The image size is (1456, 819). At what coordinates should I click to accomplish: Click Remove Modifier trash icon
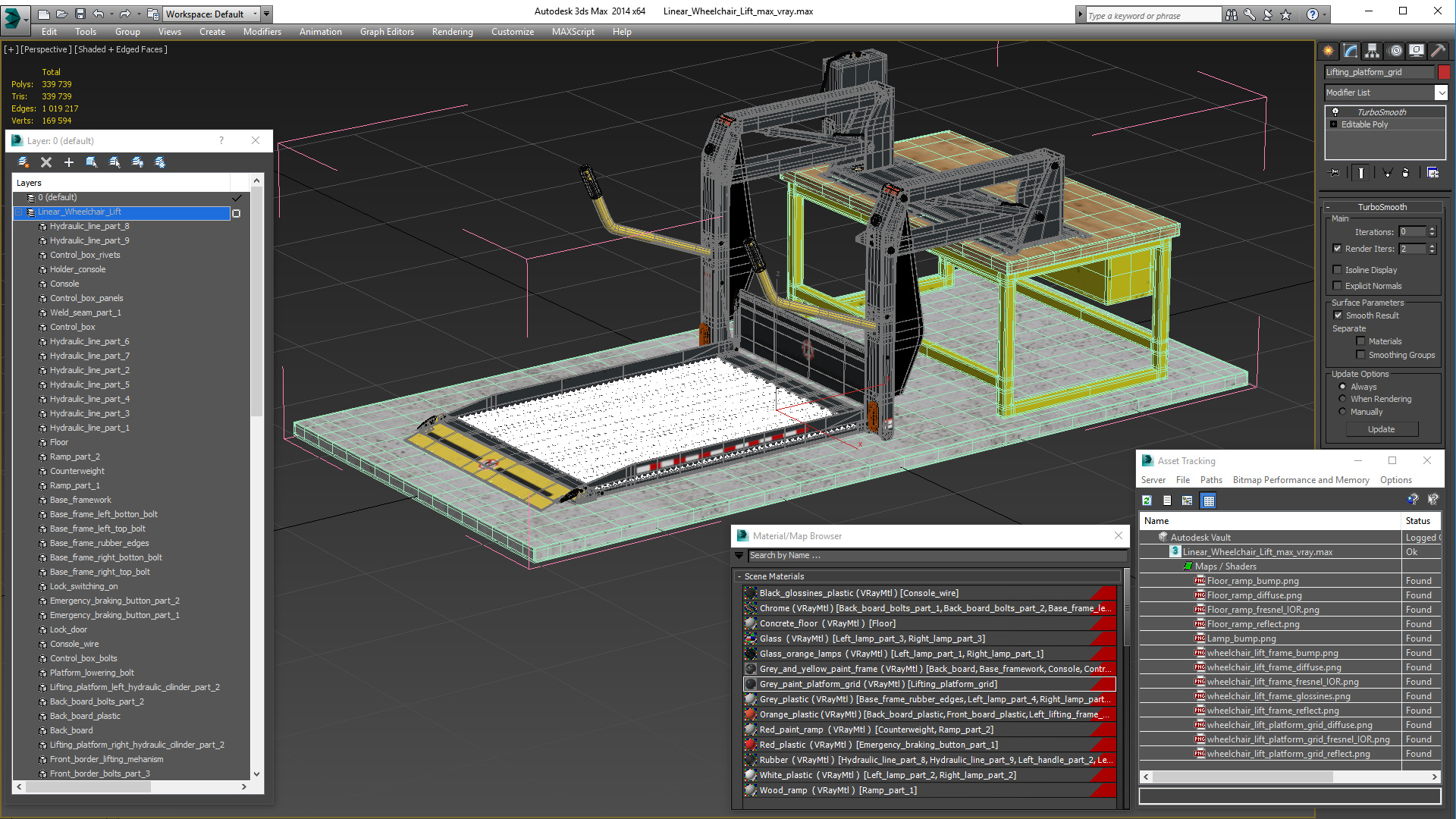(x=1405, y=173)
